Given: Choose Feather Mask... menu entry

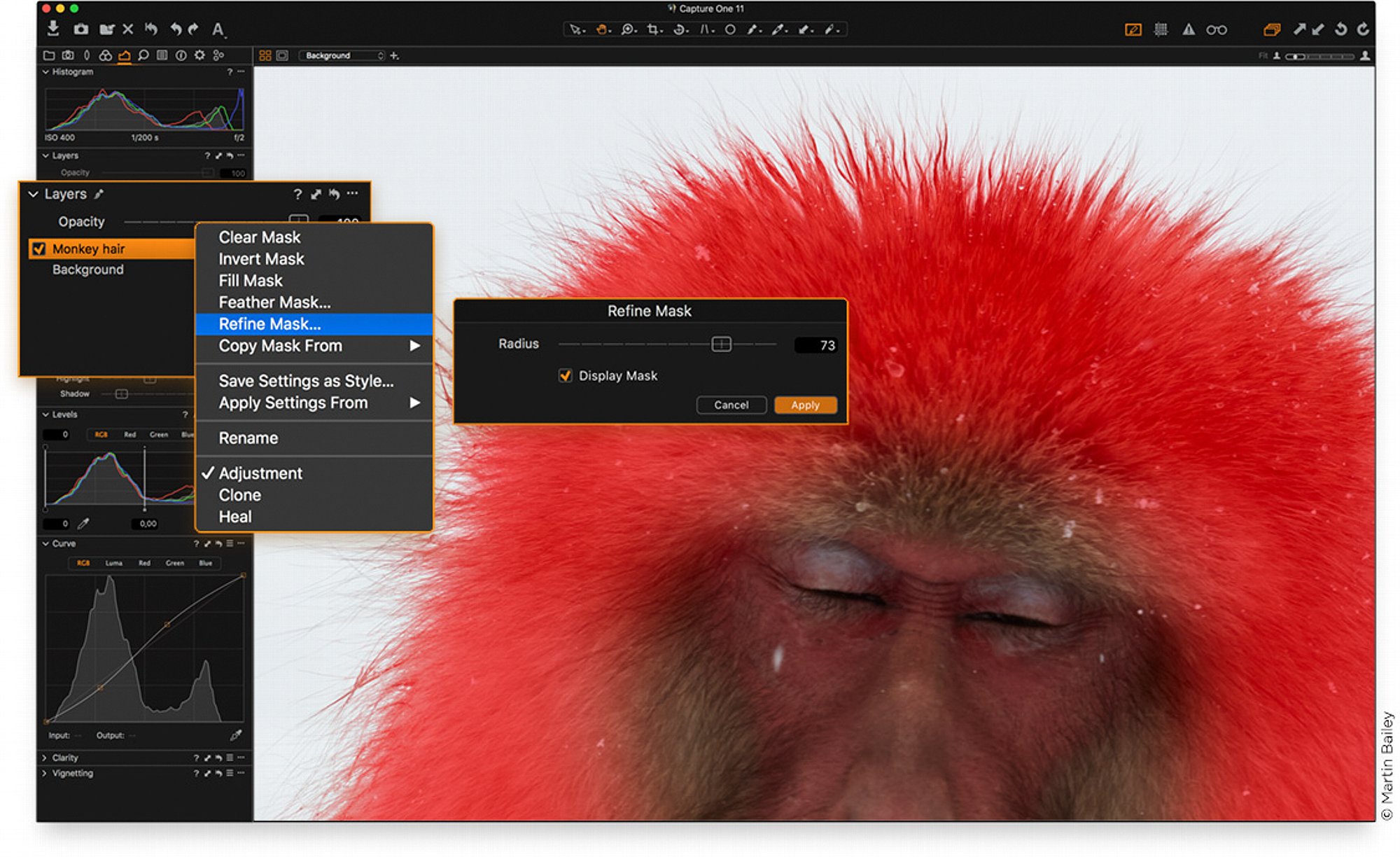Looking at the screenshot, I should [x=314, y=302].
